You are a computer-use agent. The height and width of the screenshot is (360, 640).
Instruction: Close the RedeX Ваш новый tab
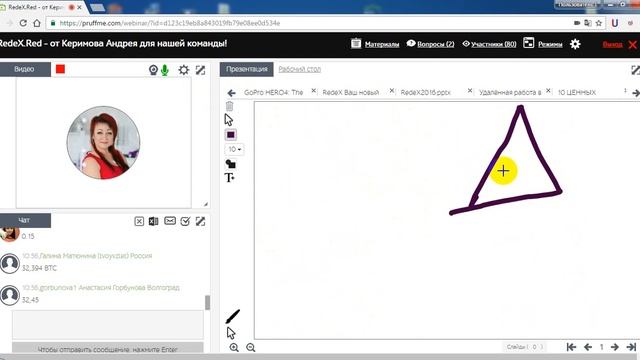392,91
